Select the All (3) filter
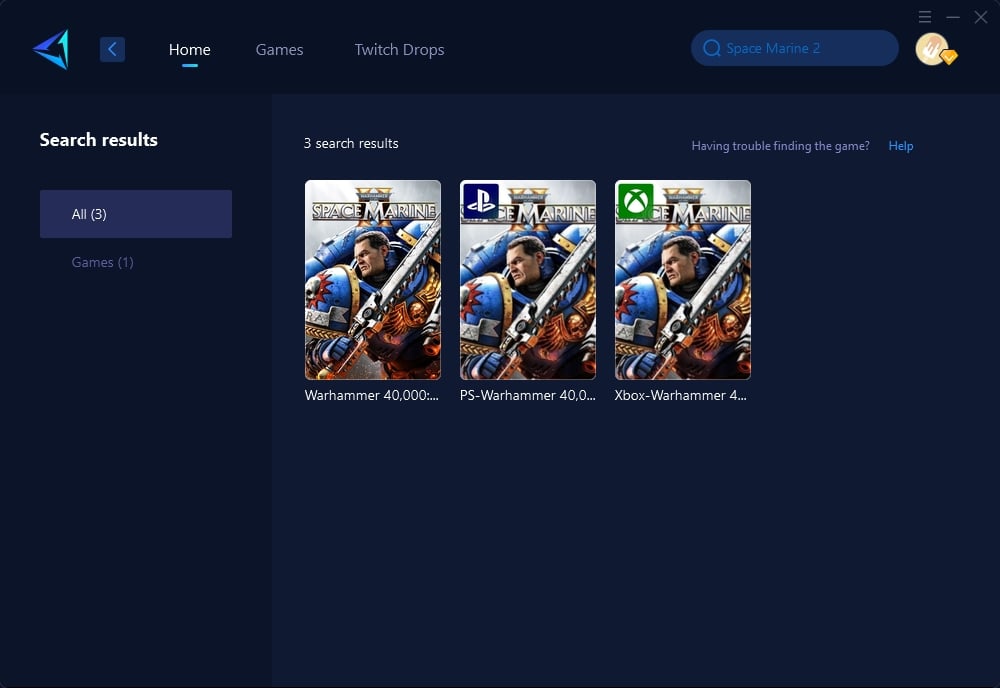The height and width of the screenshot is (688, 1000). [x=136, y=214]
